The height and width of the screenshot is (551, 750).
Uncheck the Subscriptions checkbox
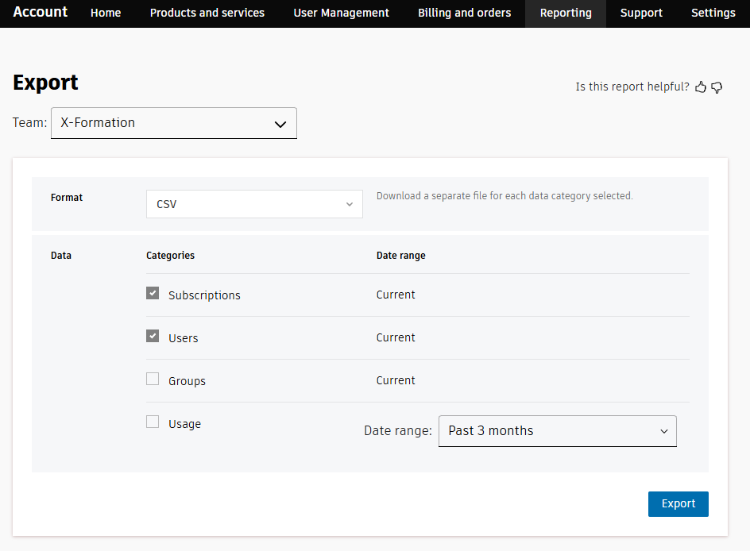click(153, 294)
